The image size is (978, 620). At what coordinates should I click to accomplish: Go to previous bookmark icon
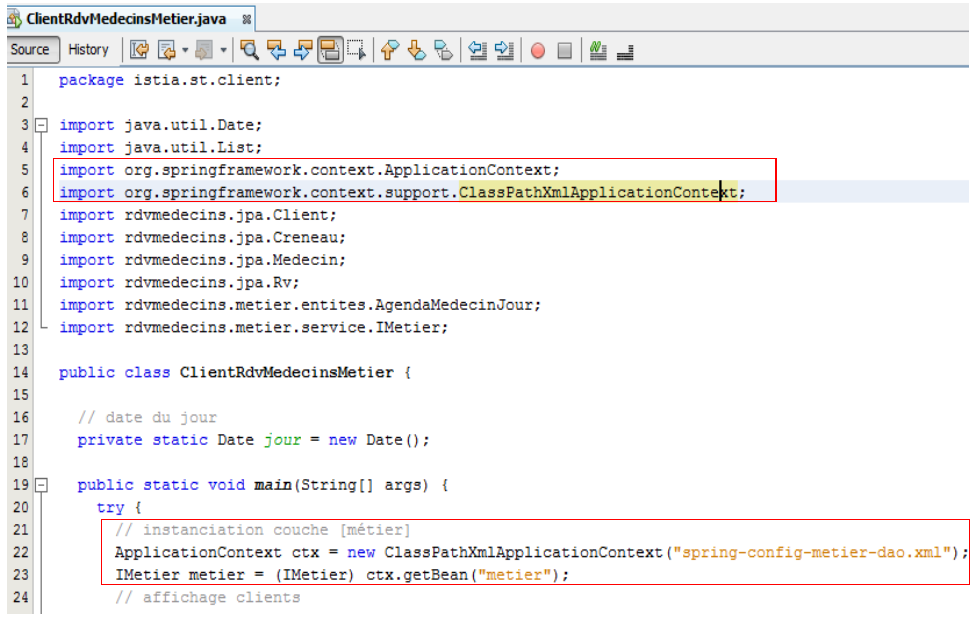point(391,50)
